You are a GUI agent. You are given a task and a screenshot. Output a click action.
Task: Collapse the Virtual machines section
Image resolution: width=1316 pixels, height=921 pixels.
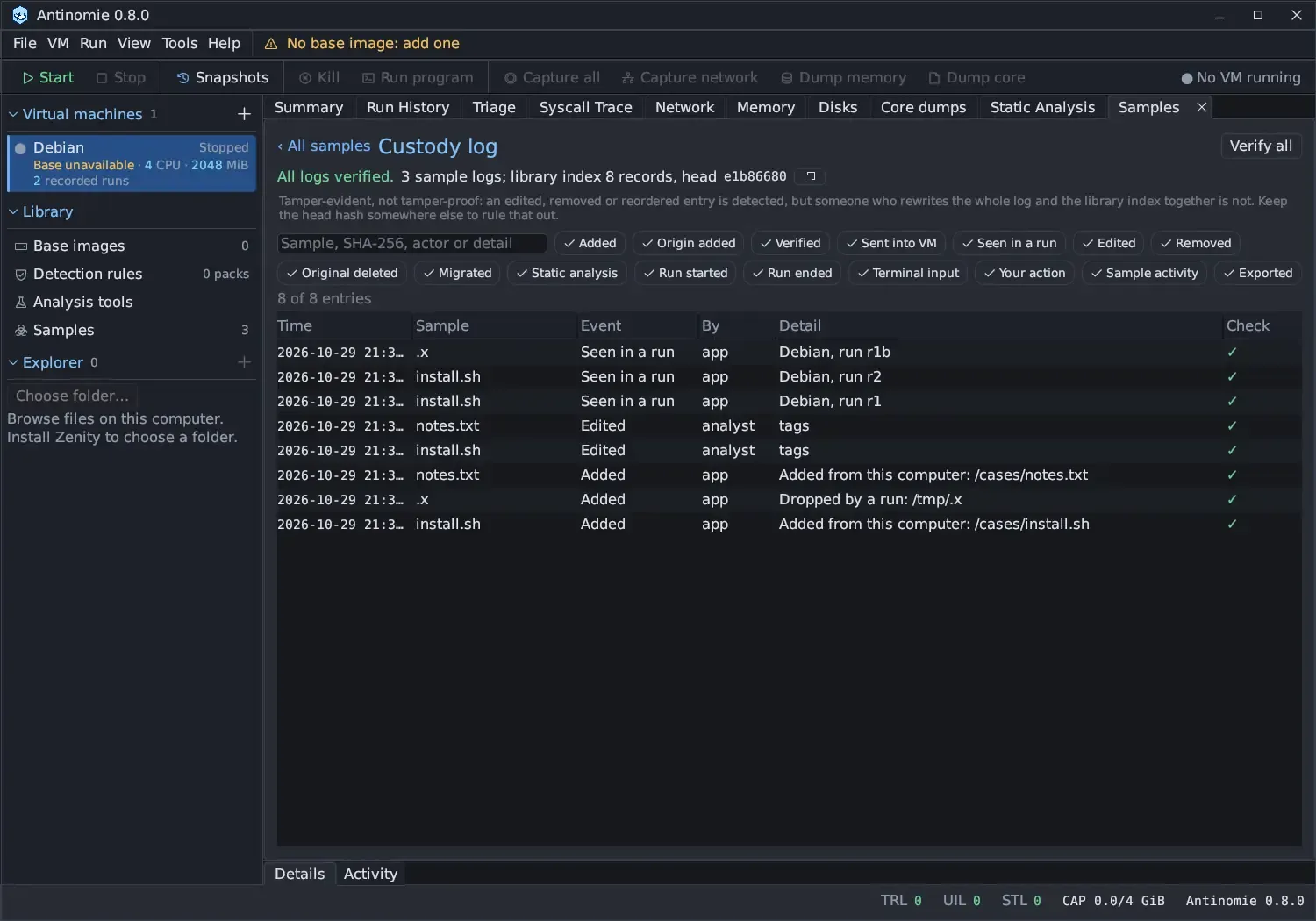click(x=13, y=114)
